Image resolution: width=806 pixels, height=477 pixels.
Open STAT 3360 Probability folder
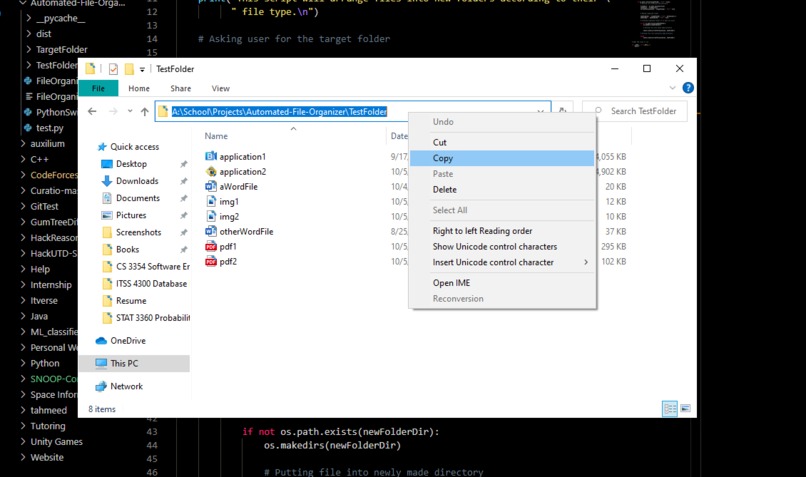point(145,318)
